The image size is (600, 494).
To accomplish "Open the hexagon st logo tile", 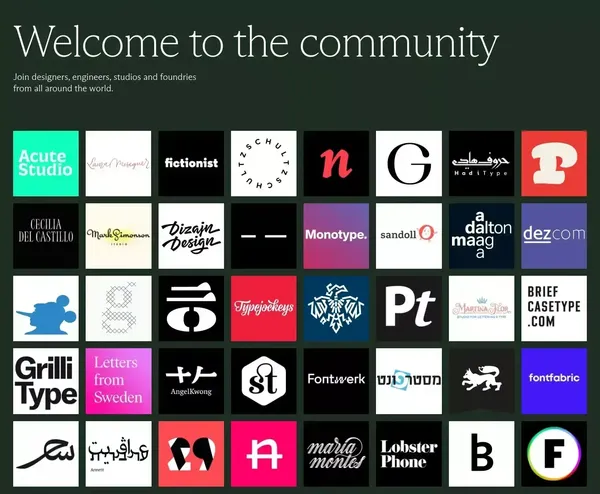I will click(264, 381).
